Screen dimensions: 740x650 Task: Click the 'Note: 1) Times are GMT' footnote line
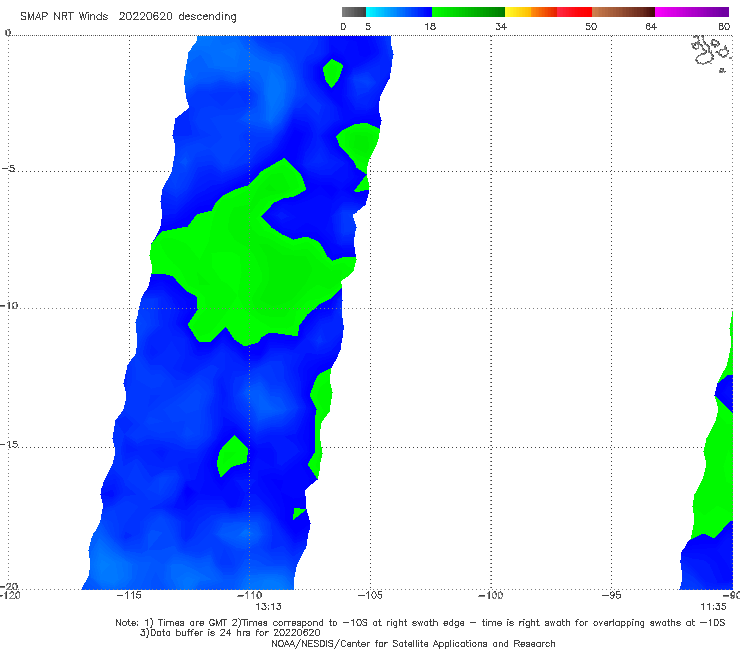point(420,623)
